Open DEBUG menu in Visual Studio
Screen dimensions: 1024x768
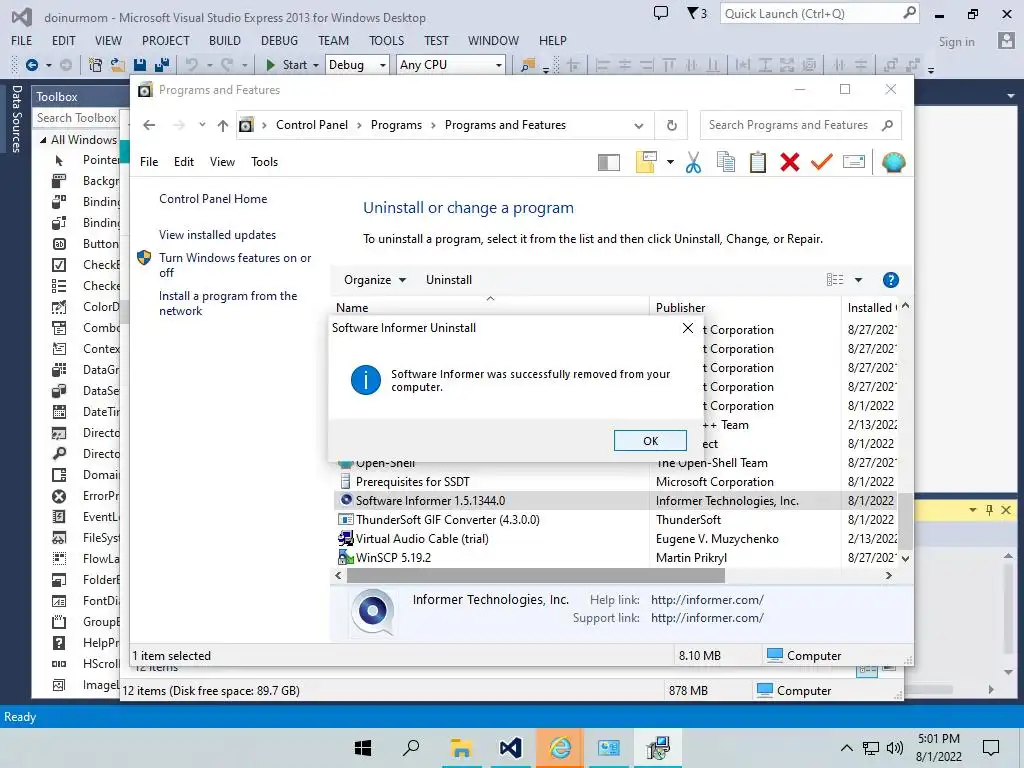280,40
